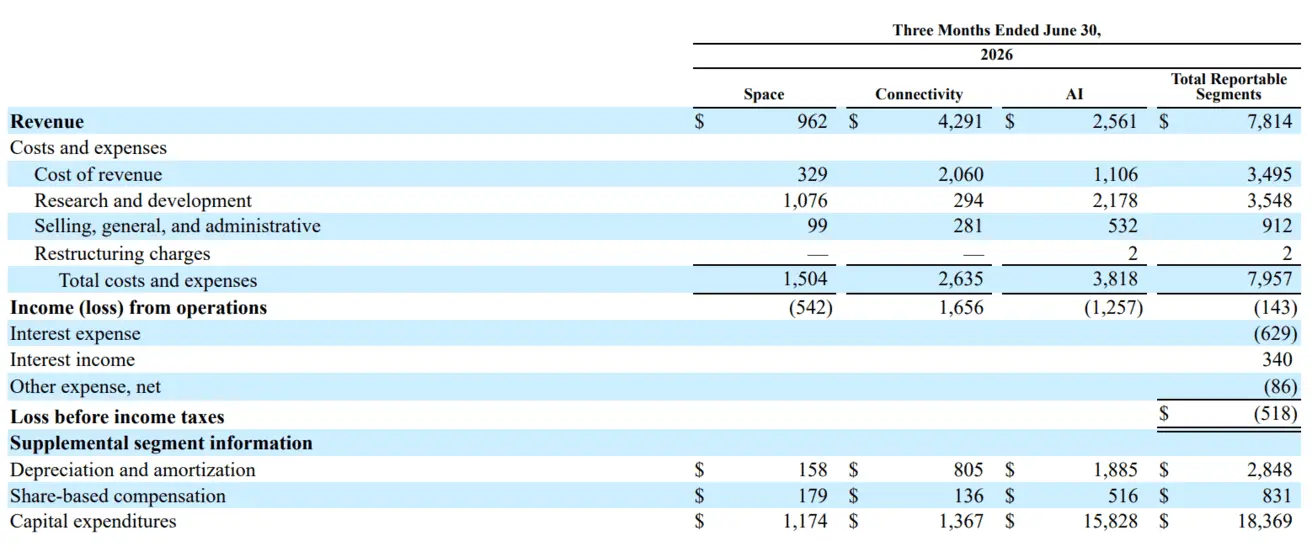Click the 2026 year heading
The image size is (1312, 557).
pos(996,55)
